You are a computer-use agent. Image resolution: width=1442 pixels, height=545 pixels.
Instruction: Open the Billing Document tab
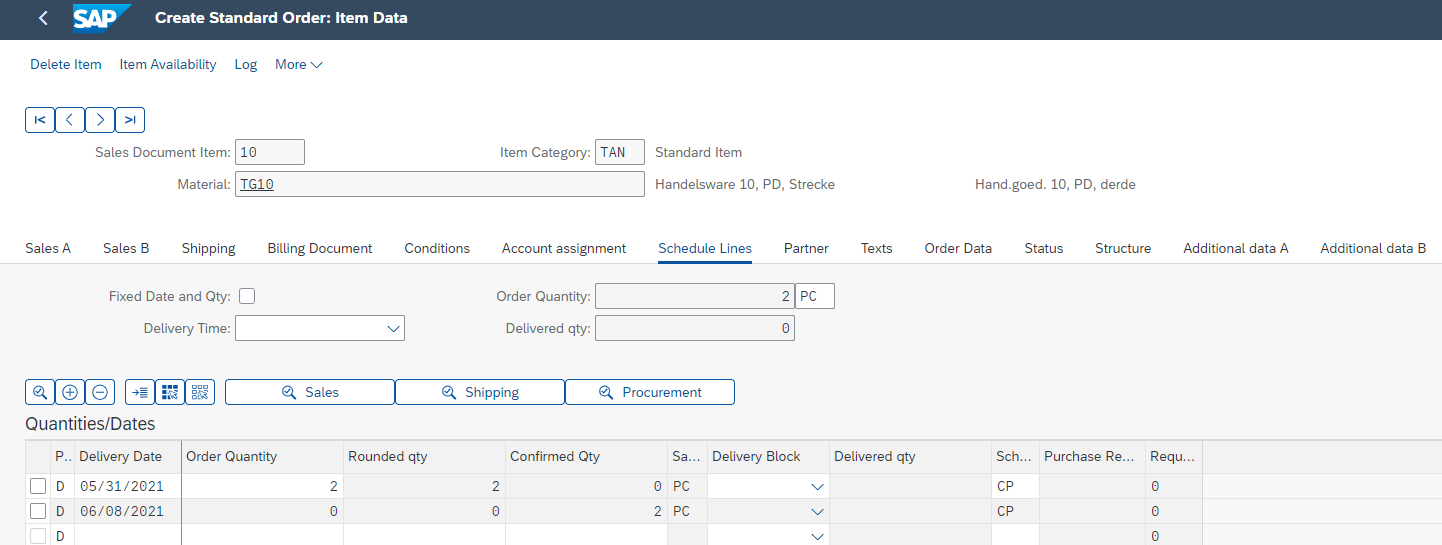(320, 248)
